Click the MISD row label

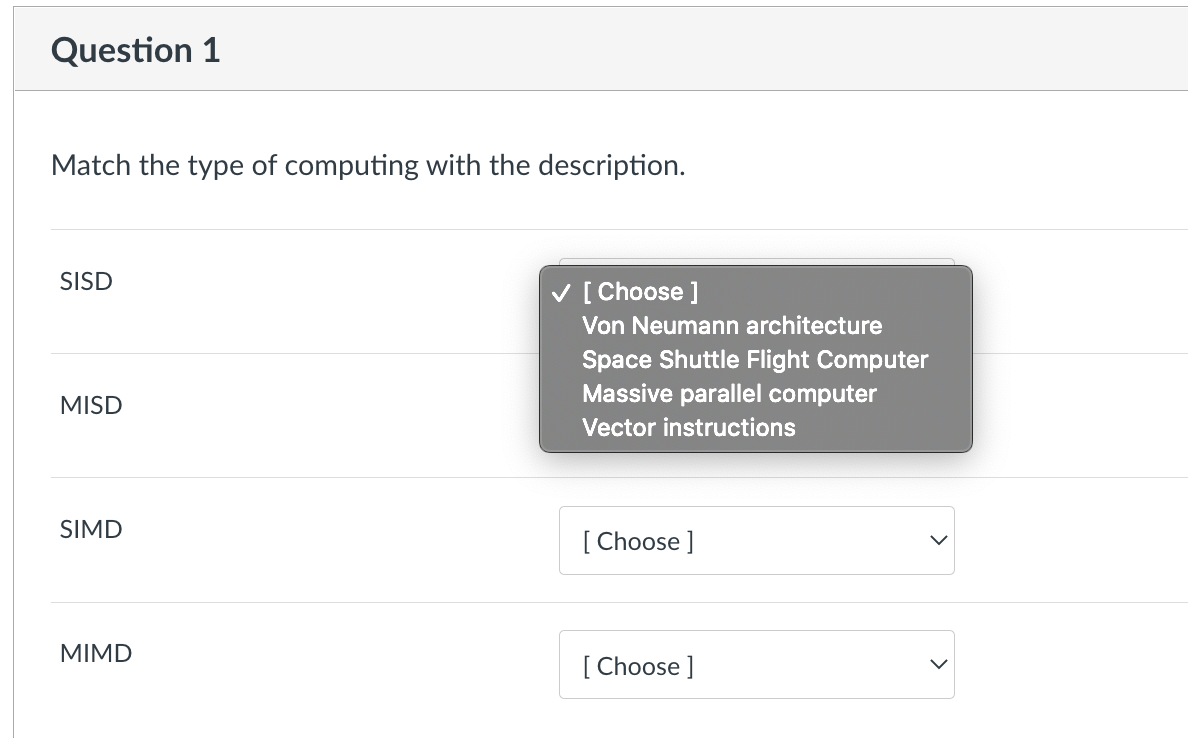click(x=90, y=405)
